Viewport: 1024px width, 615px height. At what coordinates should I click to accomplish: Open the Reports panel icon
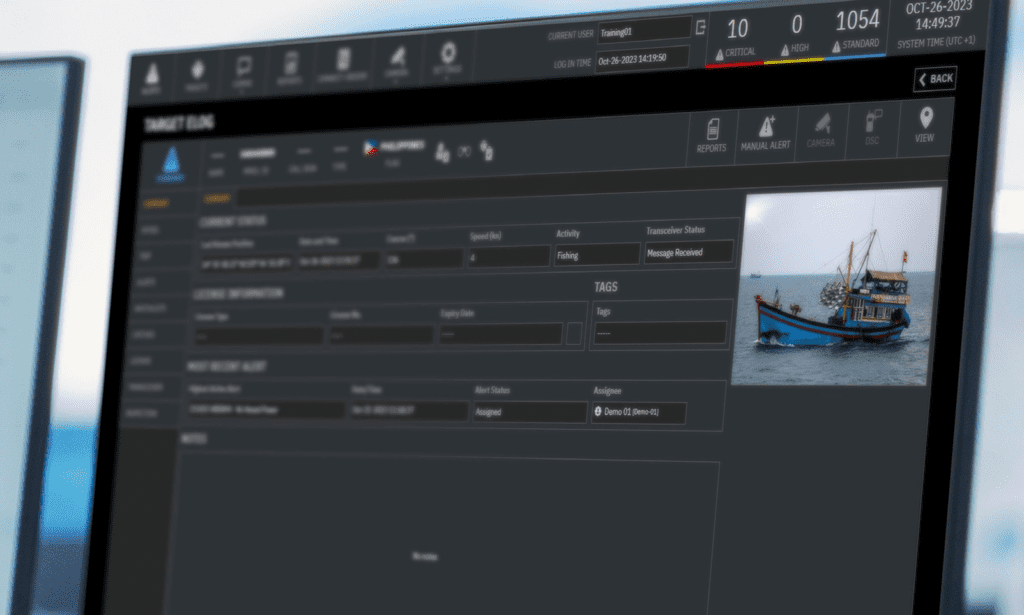click(x=714, y=133)
